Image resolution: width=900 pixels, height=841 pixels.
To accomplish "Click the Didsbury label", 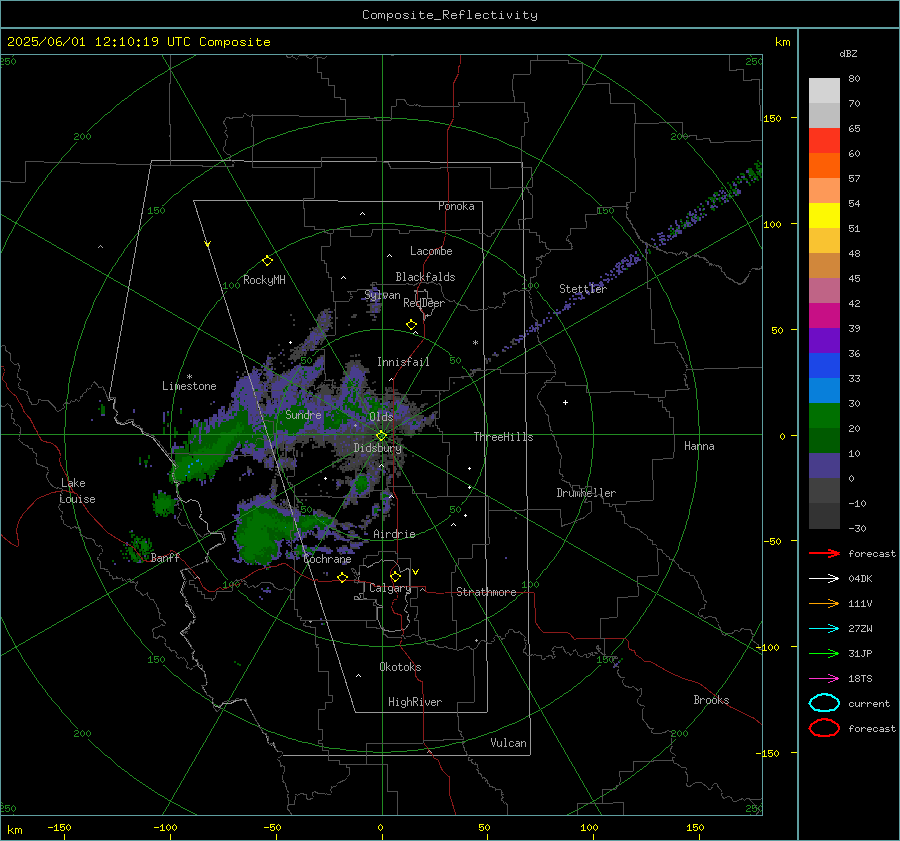I will click(378, 448).
